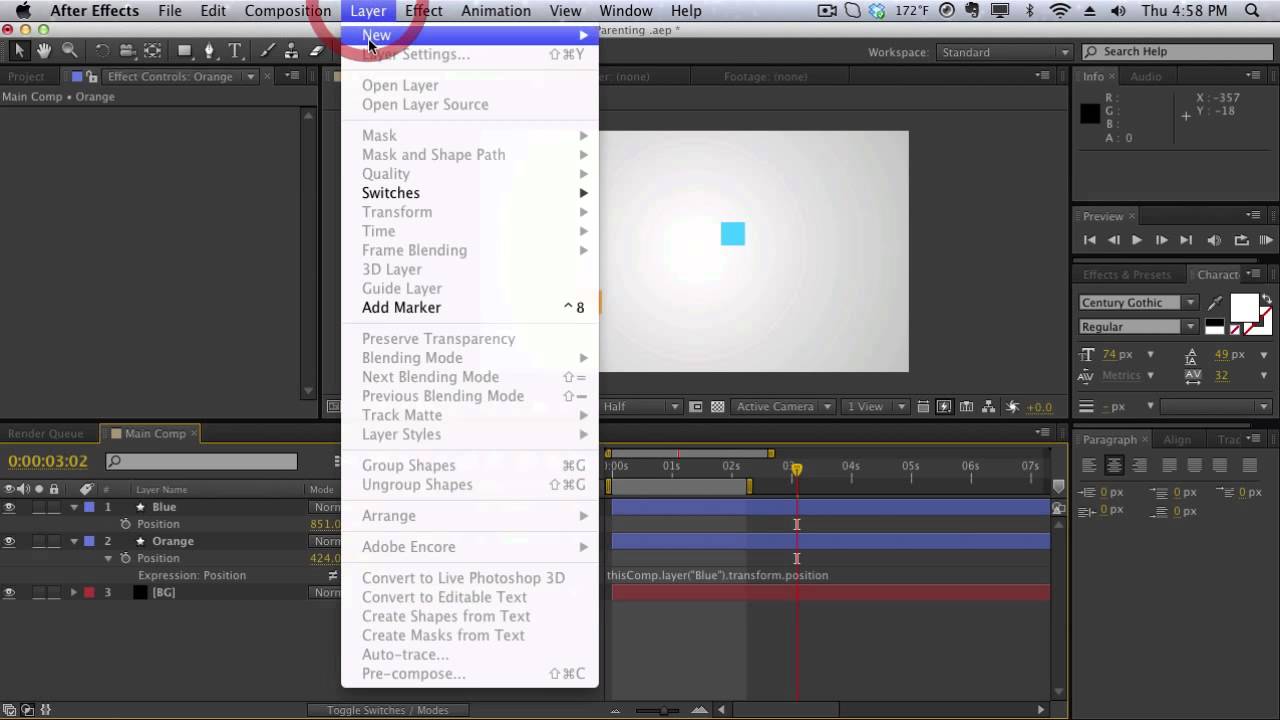Click the In/Out/Duration braces icon
This screenshot has height=720, width=1280.
44,710
